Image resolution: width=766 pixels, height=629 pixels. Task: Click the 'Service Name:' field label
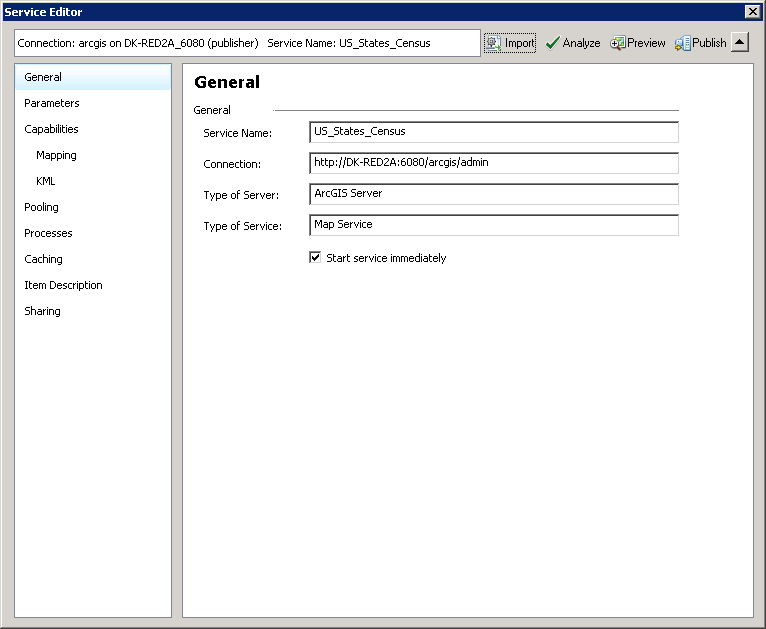[x=237, y=133]
